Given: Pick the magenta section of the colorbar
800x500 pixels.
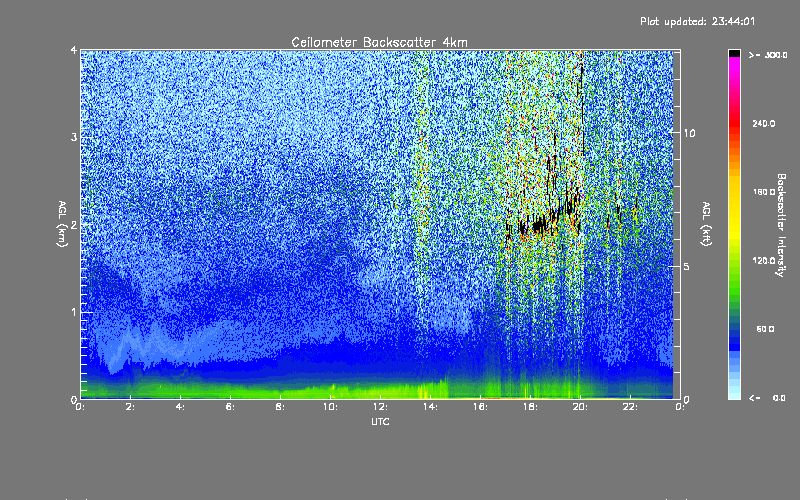Looking at the screenshot, I should (x=734, y=69).
